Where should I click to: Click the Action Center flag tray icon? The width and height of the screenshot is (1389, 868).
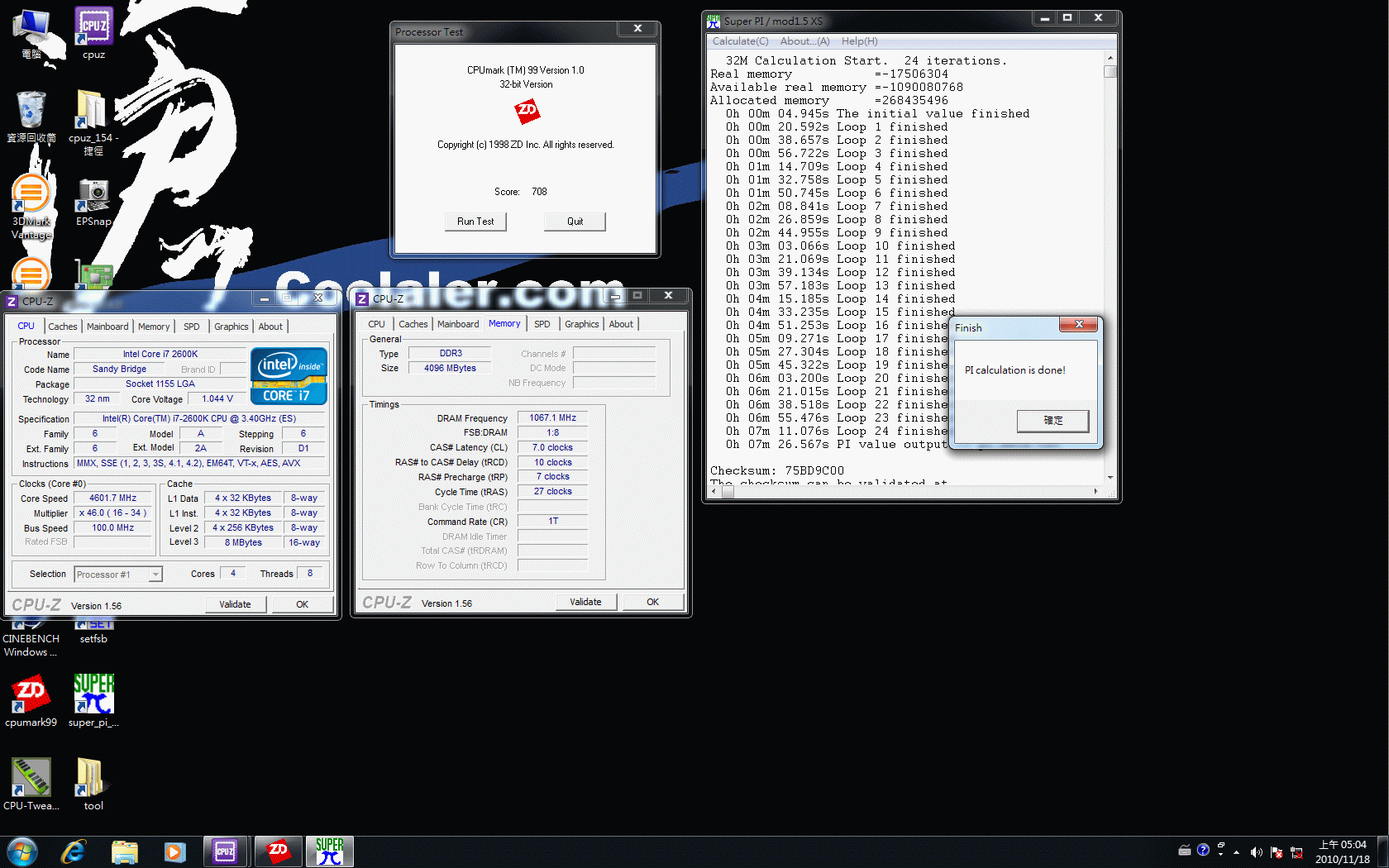[x=1277, y=852]
